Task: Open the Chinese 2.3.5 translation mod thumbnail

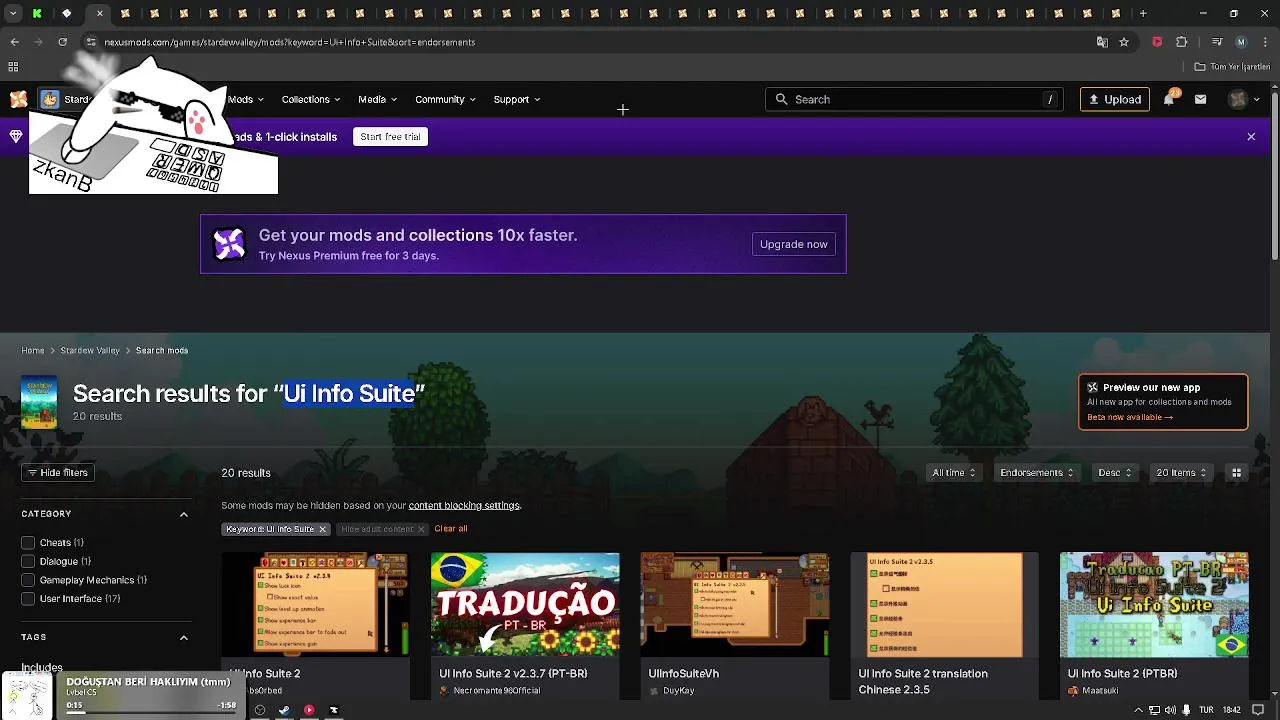Action: 944,605
